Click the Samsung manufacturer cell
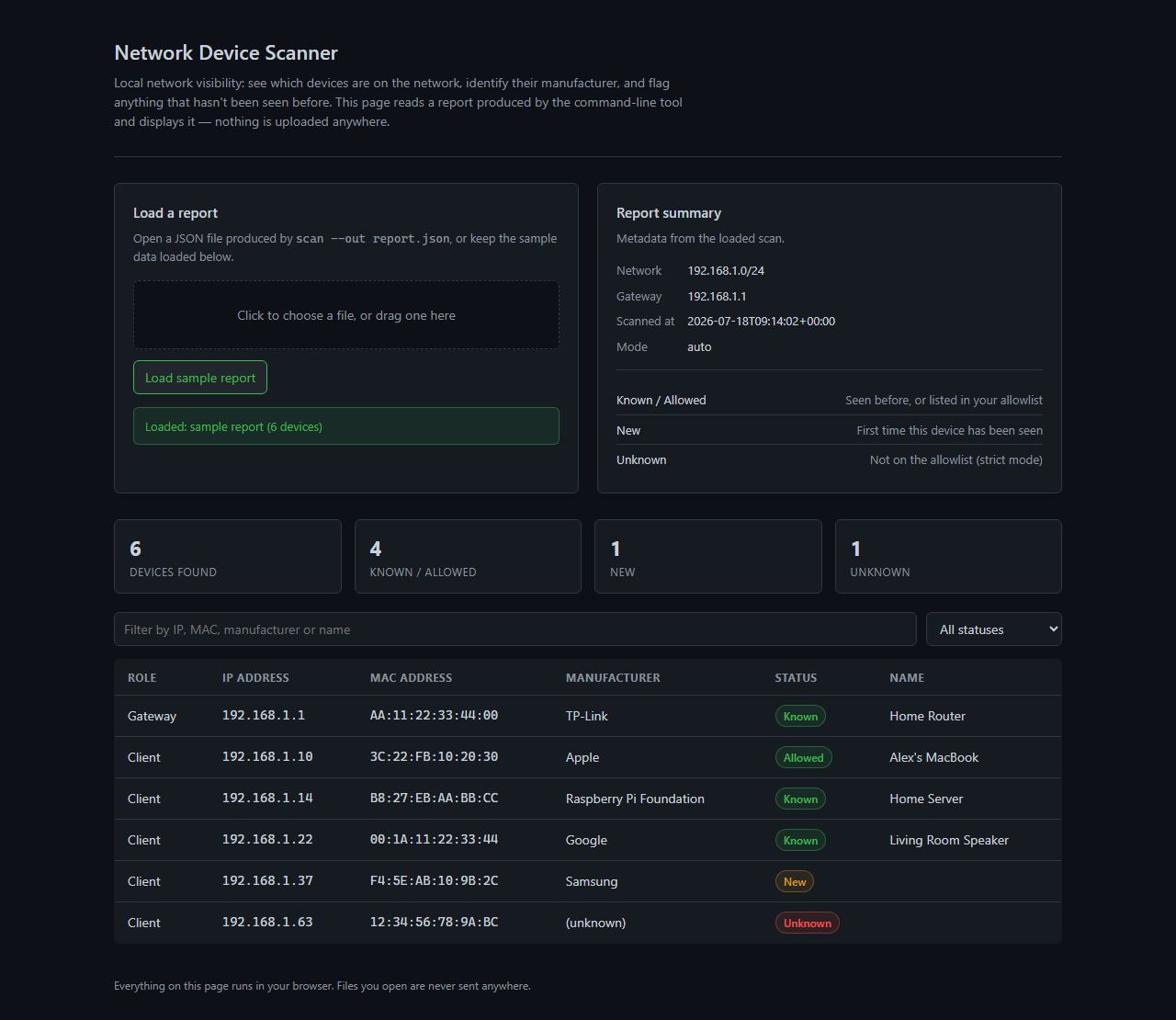 tap(592, 881)
